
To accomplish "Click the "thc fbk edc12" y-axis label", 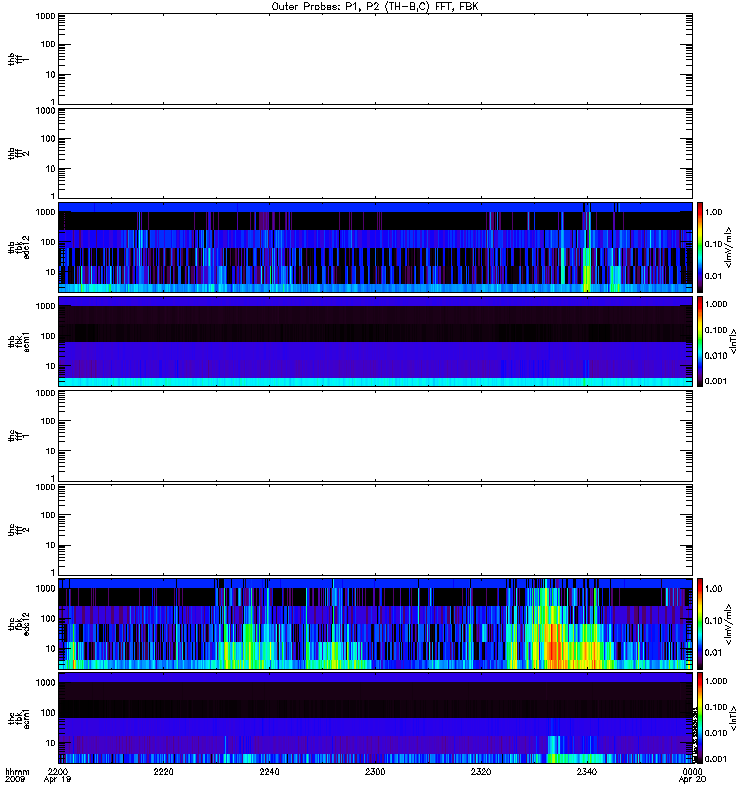I will click(19, 624).
